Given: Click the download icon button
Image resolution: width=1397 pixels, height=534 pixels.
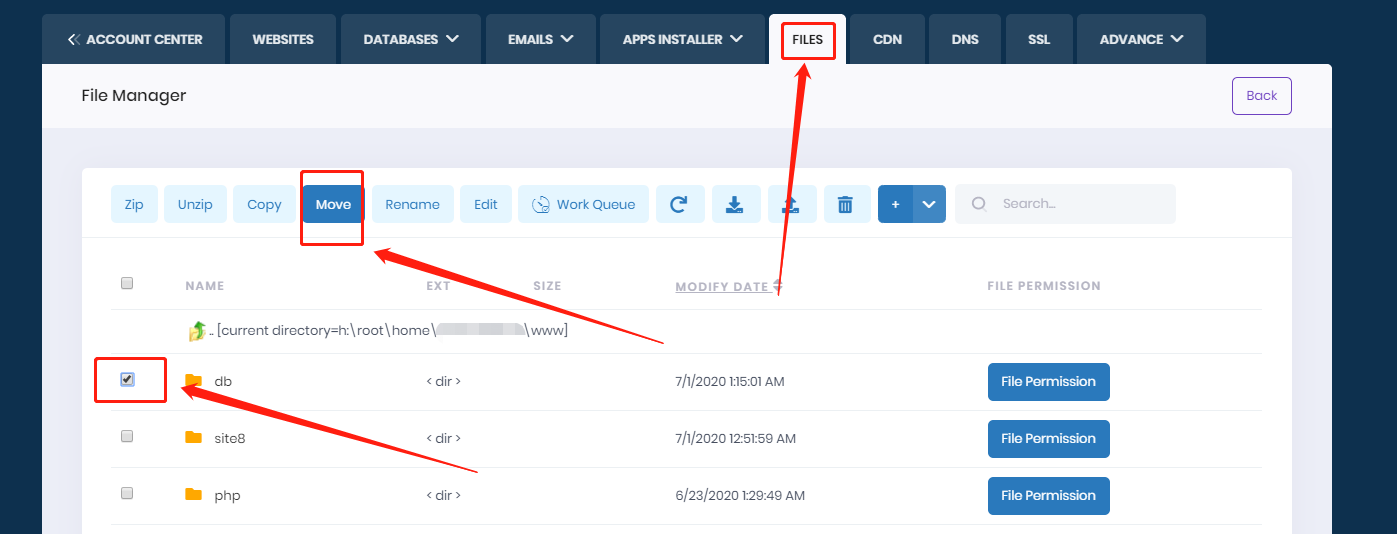Looking at the screenshot, I should (x=735, y=204).
